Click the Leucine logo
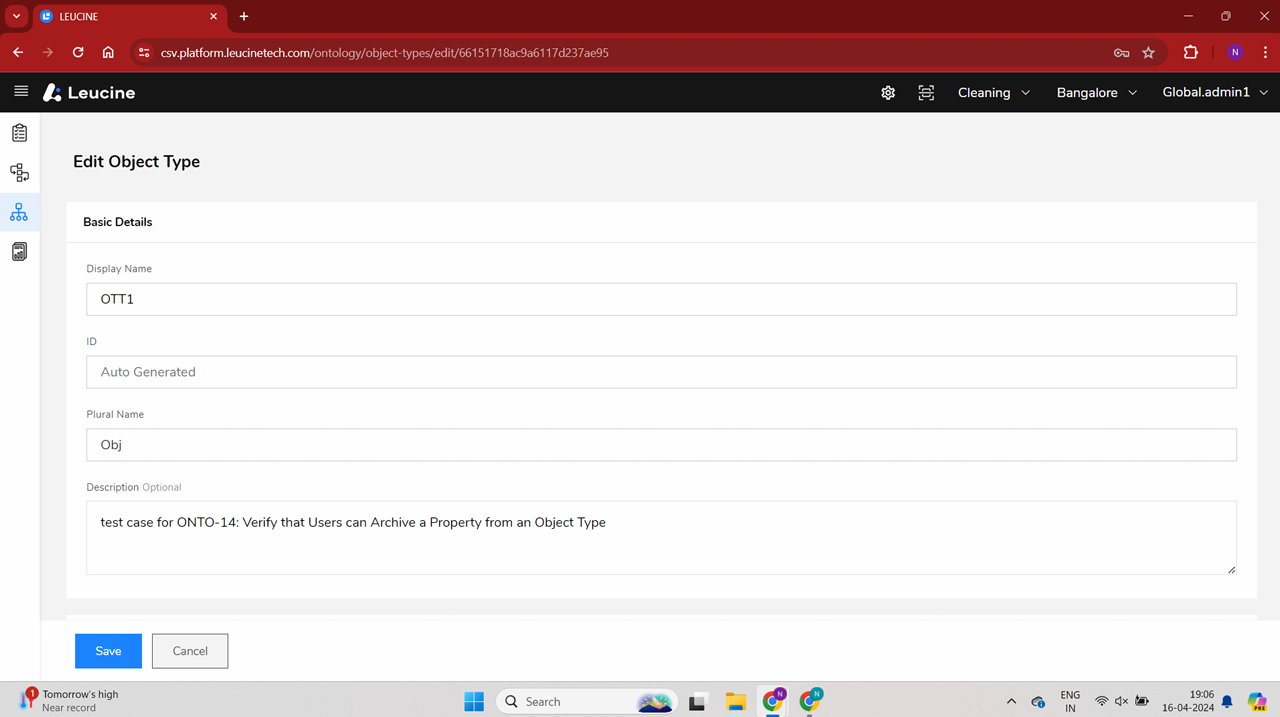The width and height of the screenshot is (1280, 717). coord(89,93)
